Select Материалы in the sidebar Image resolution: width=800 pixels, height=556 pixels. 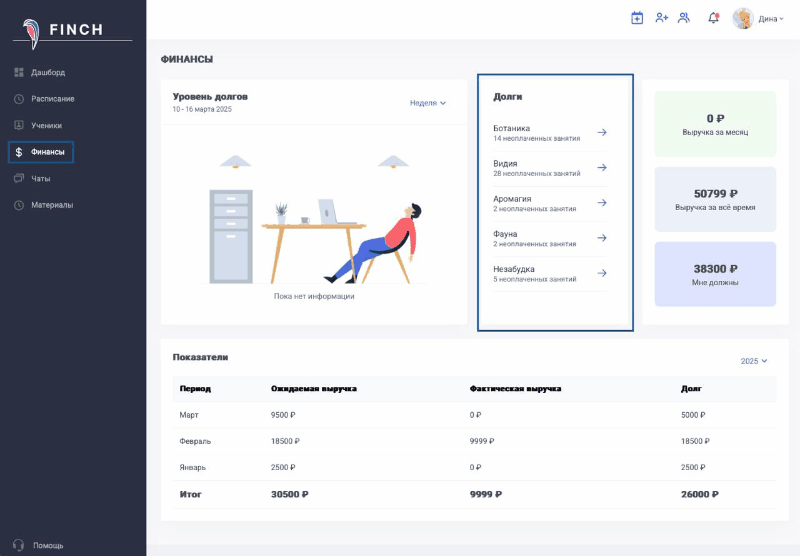coord(51,205)
